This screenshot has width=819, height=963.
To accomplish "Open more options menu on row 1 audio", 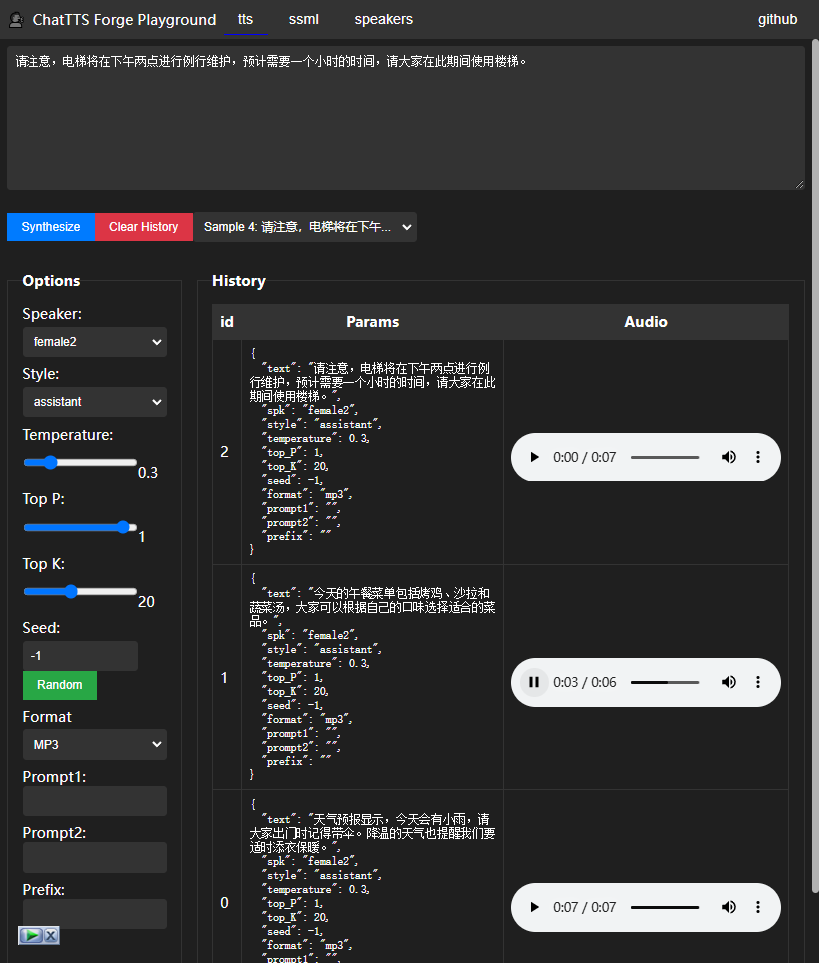I will point(758,682).
